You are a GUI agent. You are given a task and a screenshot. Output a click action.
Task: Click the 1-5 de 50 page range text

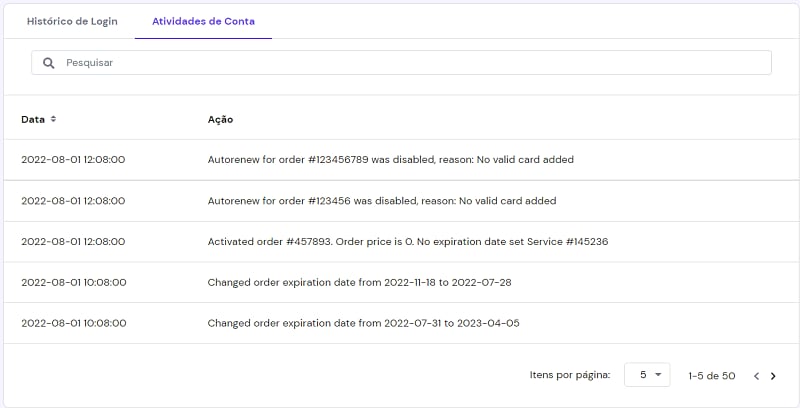tap(712, 376)
